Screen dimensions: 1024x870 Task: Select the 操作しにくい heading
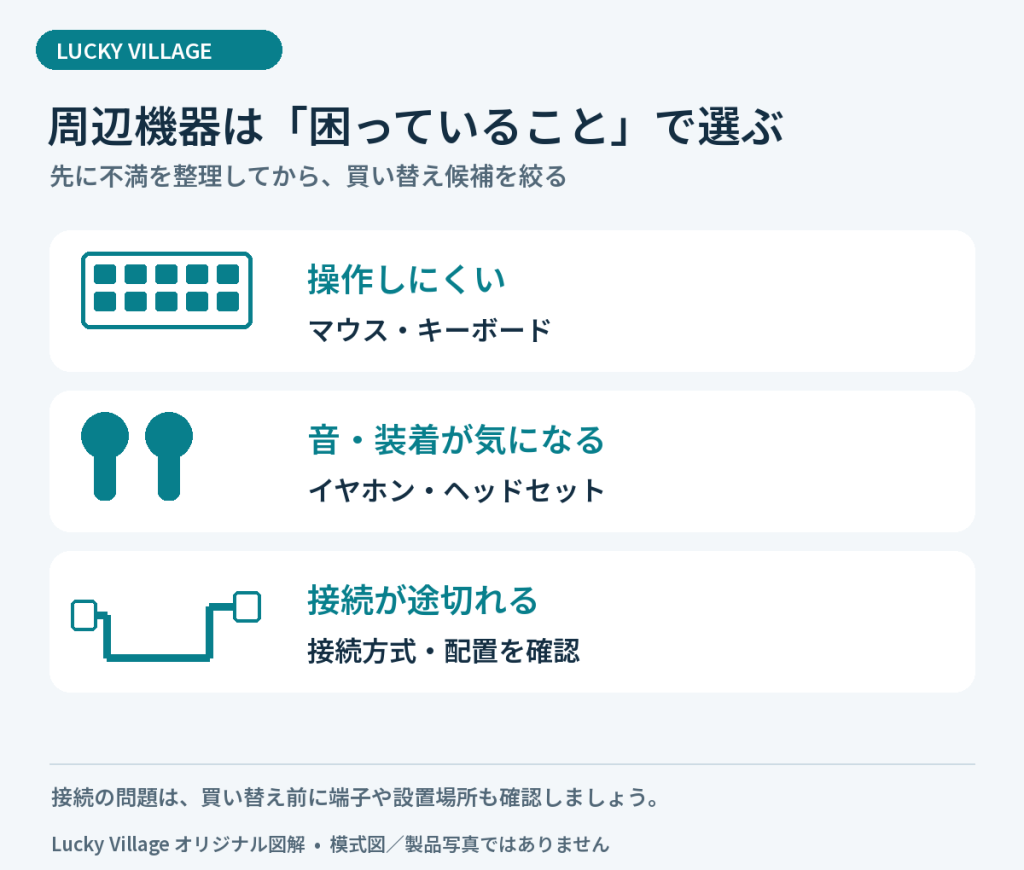point(406,280)
